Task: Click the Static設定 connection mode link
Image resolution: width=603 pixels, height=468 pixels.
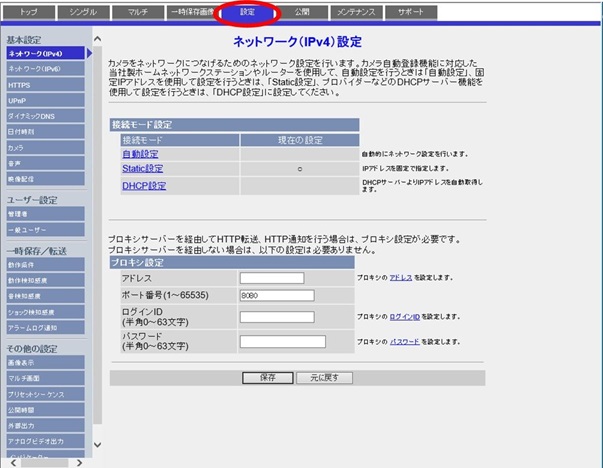Action: pyautogui.click(x=143, y=168)
